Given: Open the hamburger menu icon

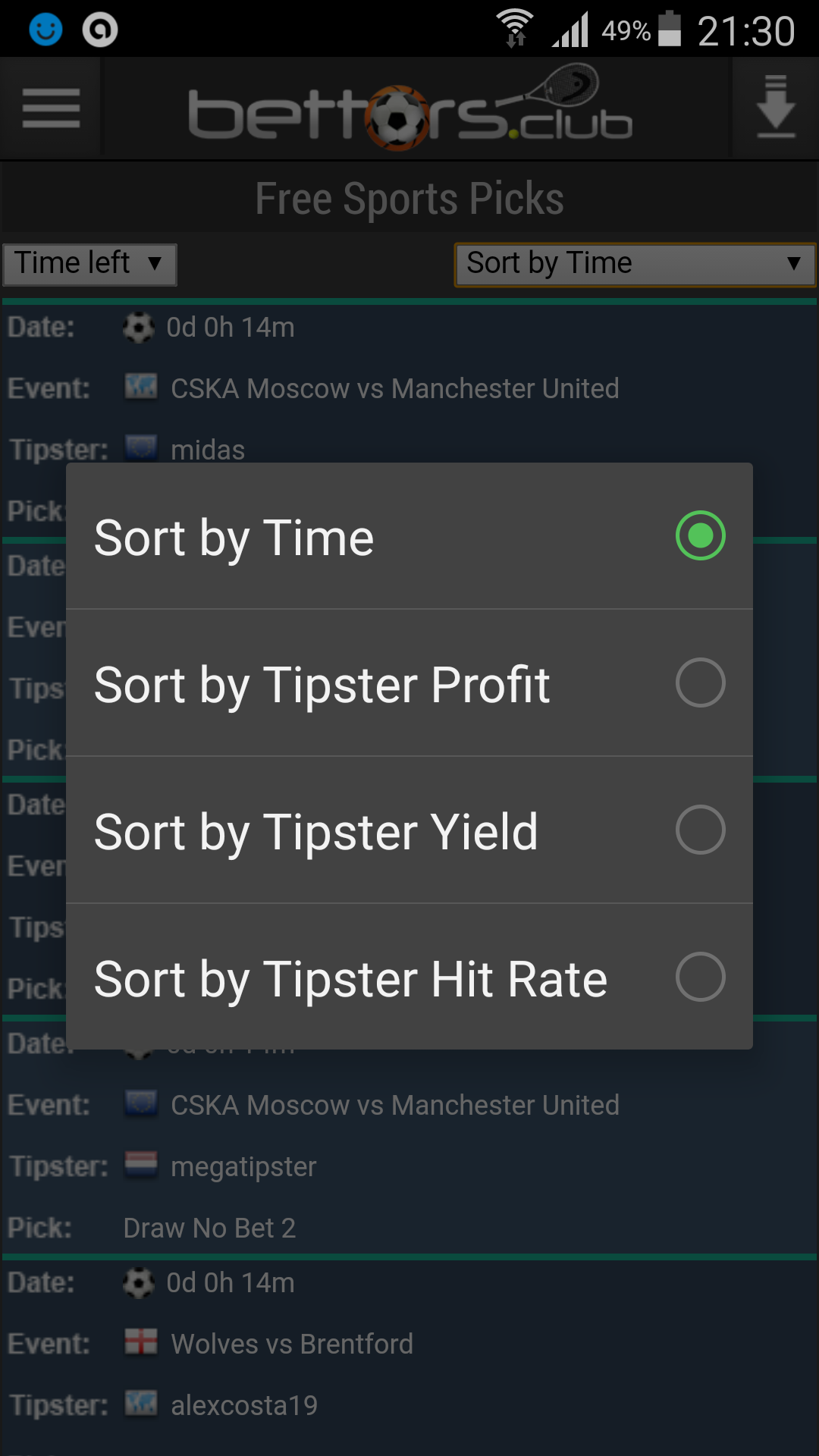Looking at the screenshot, I should tap(51, 108).
